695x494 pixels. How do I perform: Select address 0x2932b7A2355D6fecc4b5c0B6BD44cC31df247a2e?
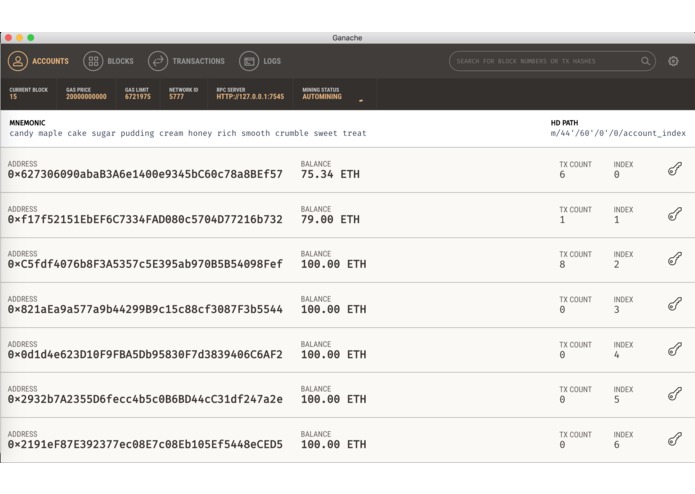click(x=145, y=400)
